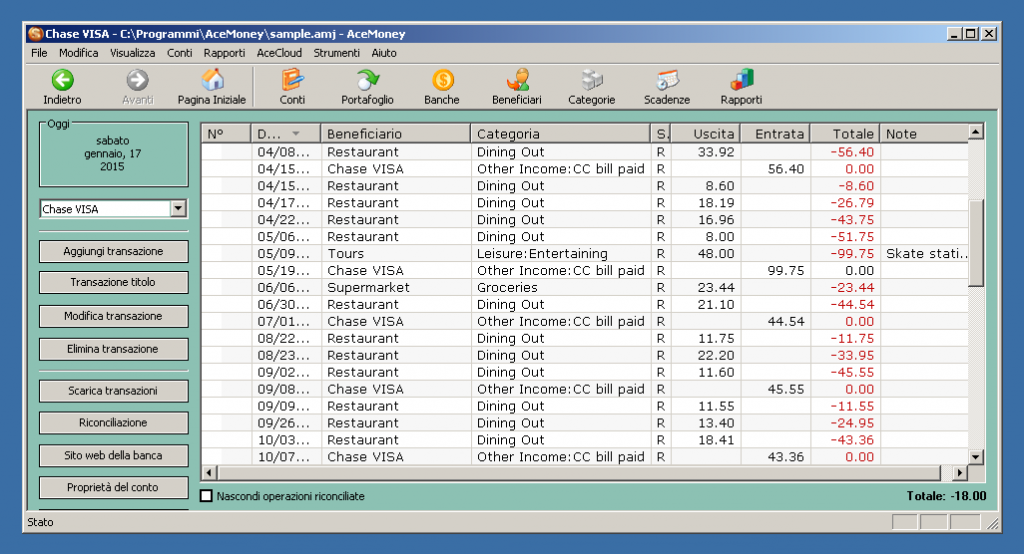The width and height of the screenshot is (1024, 554).
Task: Open the Rapporti chart icon in toolbar
Action: [741, 80]
